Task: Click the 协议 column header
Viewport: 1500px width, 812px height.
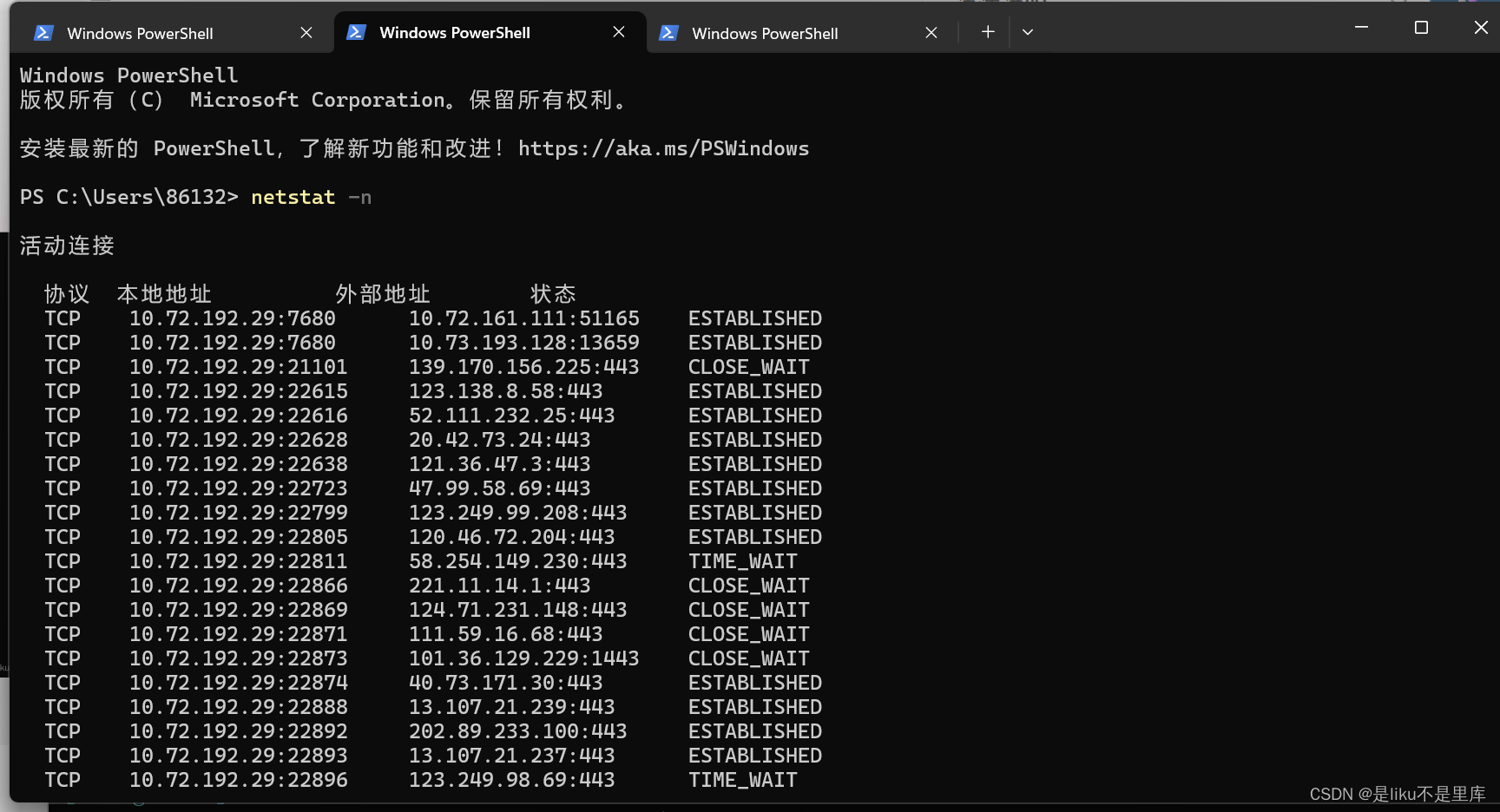Action: click(x=67, y=294)
